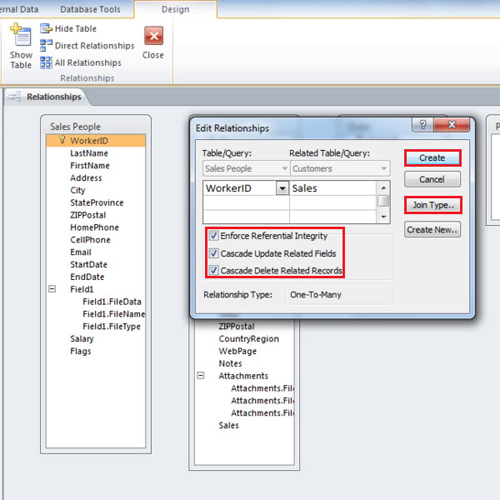The image size is (500, 500).
Task: Open the Show Table icon
Action: 21,35
